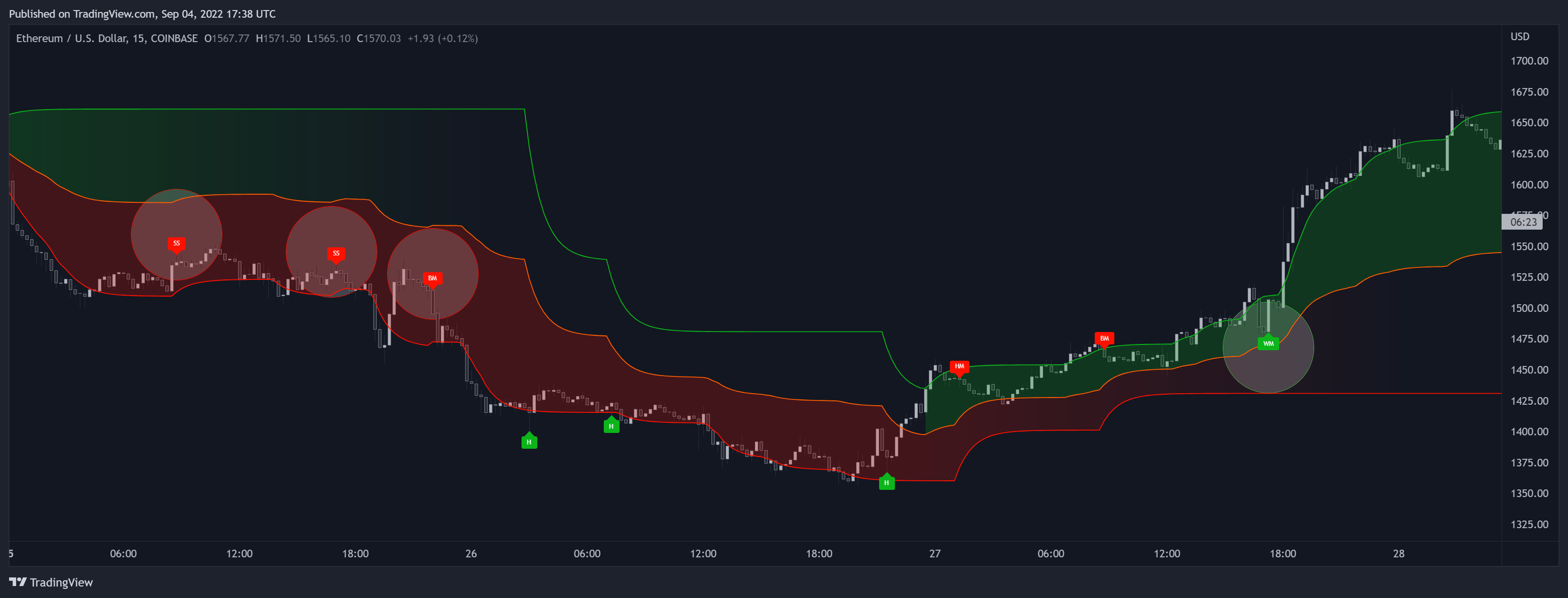The height and width of the screenshot is (598, 1568).
Task: Click the change value +1.93 (+0.12%)
Action: [443, 38]
